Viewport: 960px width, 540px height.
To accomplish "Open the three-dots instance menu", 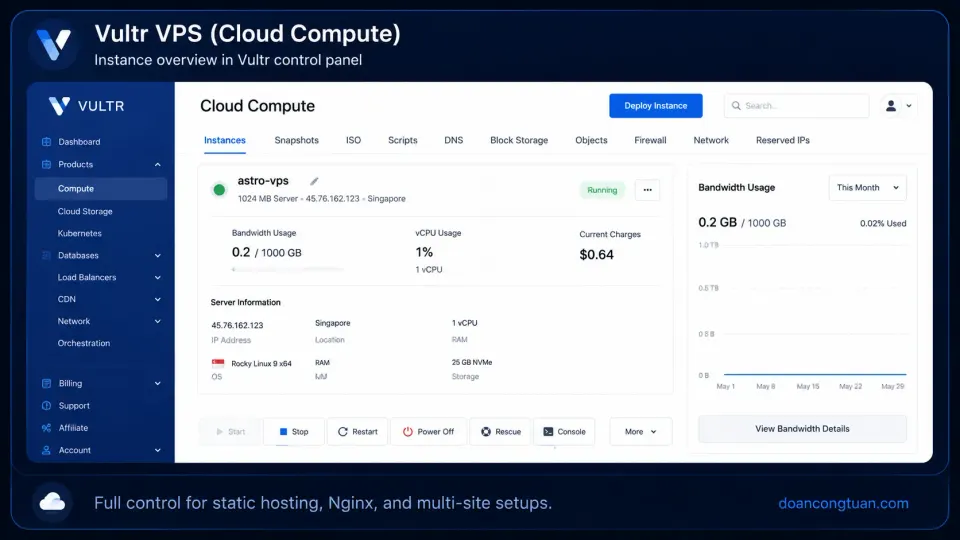I will (647, 190).
